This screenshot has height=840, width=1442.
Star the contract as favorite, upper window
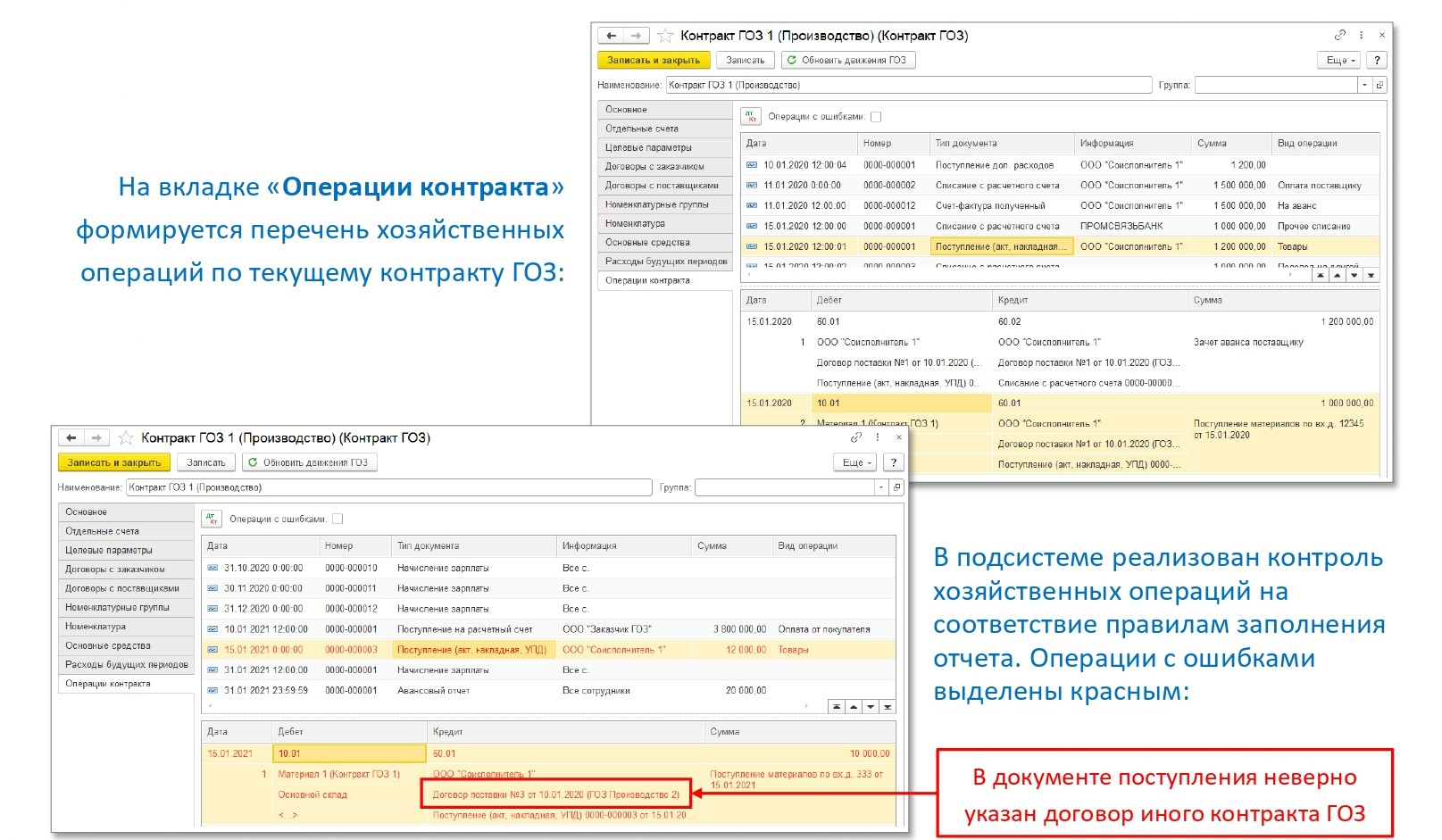[665, 36]
